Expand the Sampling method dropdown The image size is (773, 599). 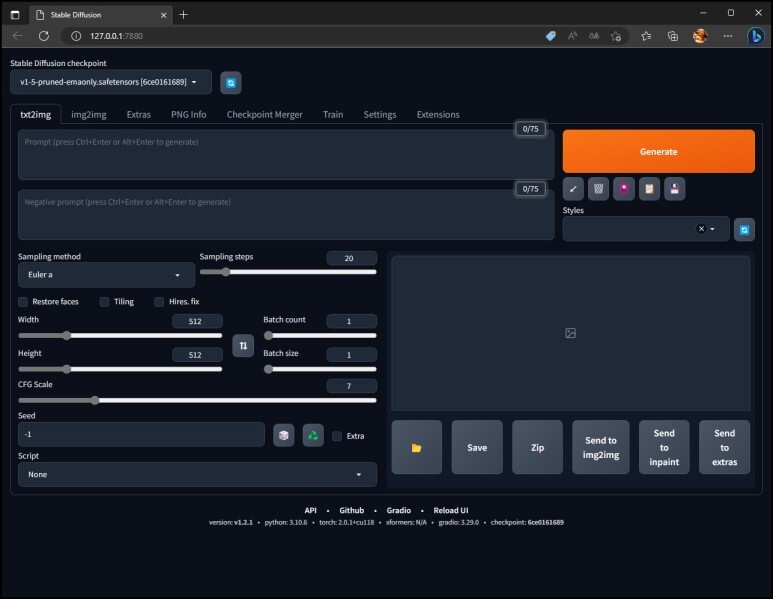106,275
